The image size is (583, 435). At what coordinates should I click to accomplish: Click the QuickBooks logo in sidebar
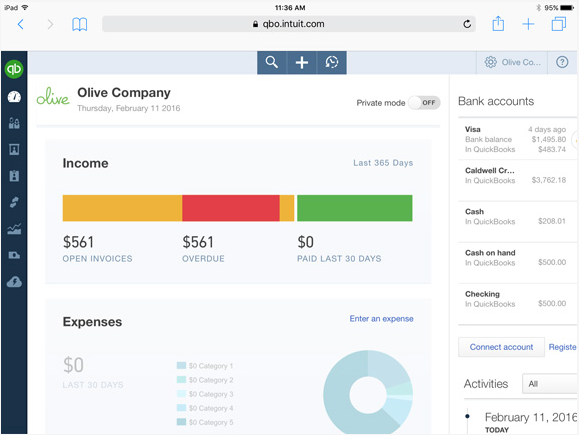[14, 69]
